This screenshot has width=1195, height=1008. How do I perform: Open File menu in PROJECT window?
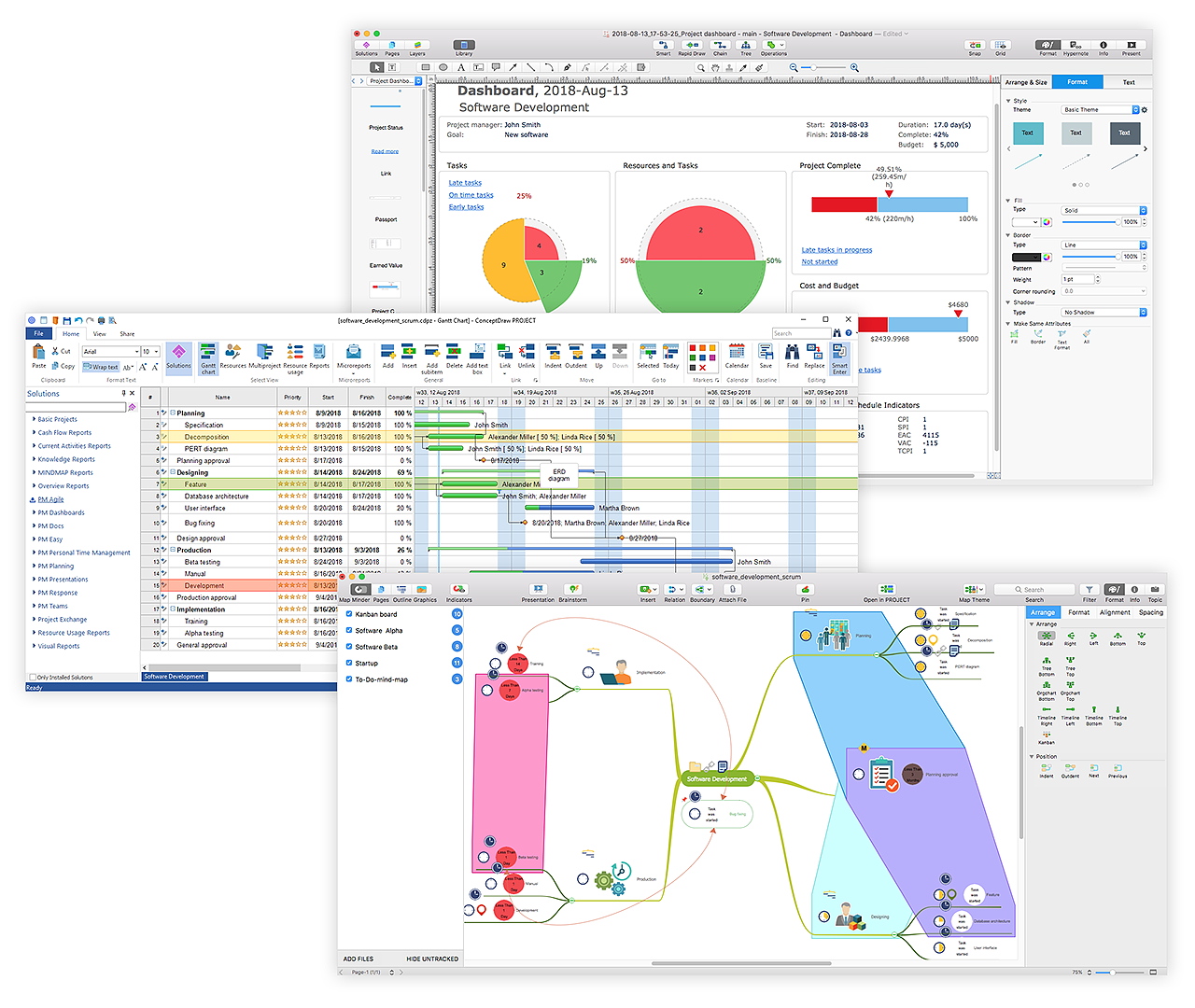tap(38, 333)
